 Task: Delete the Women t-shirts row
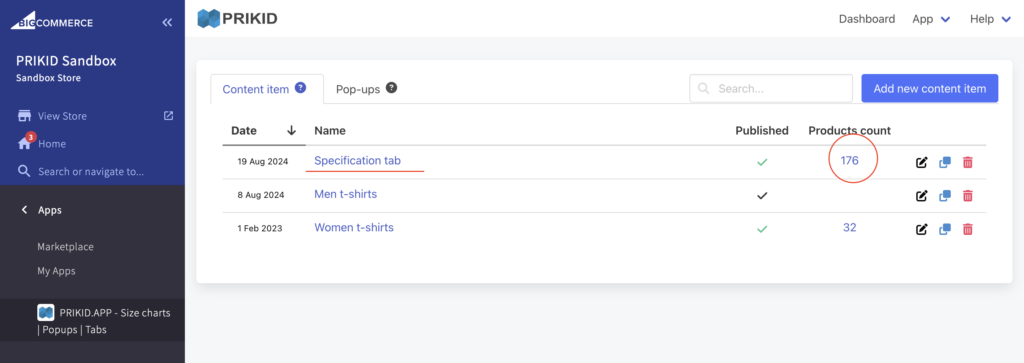pos(968,229)
